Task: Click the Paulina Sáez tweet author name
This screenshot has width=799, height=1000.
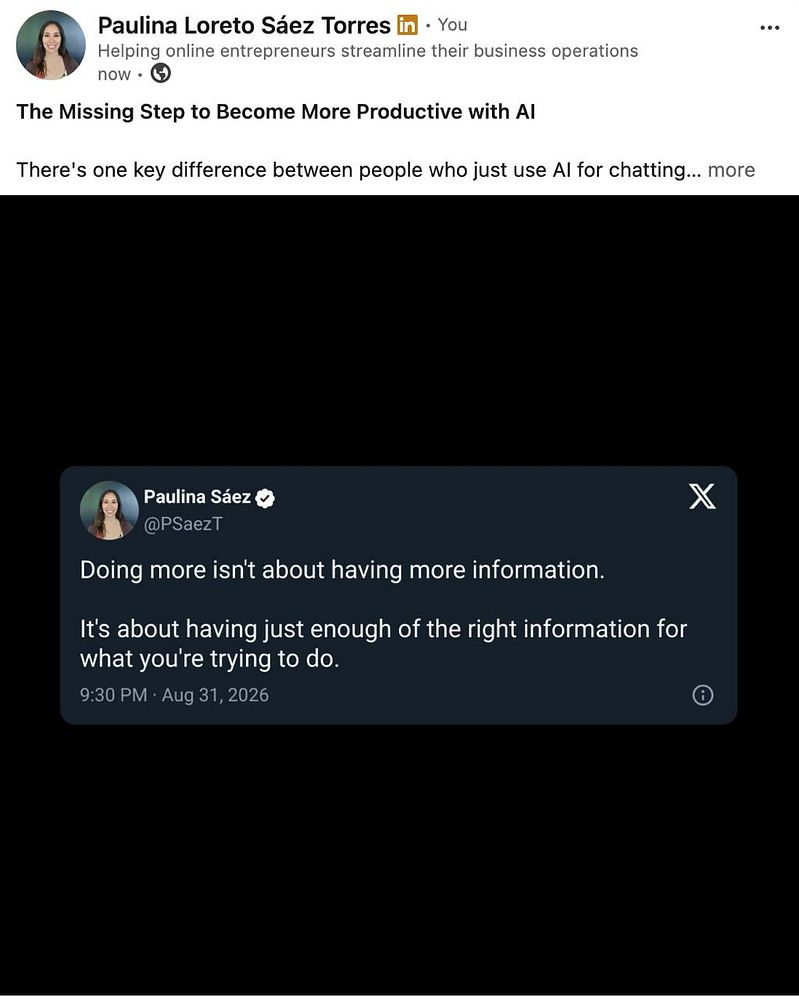Action: (197, 497)
